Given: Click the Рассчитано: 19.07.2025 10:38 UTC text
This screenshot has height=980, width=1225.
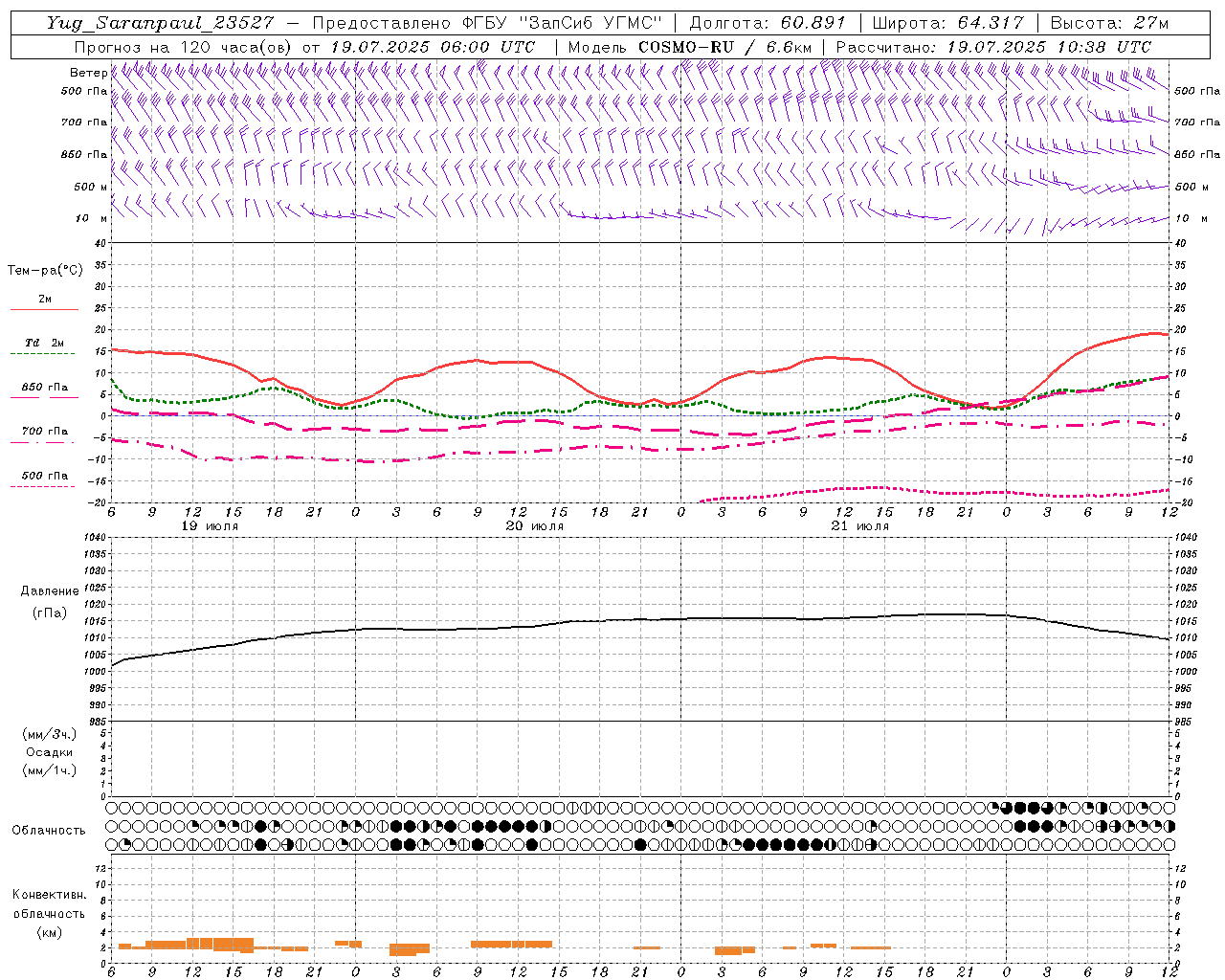Looking at the screenshot, I should [x=993, y=47].
